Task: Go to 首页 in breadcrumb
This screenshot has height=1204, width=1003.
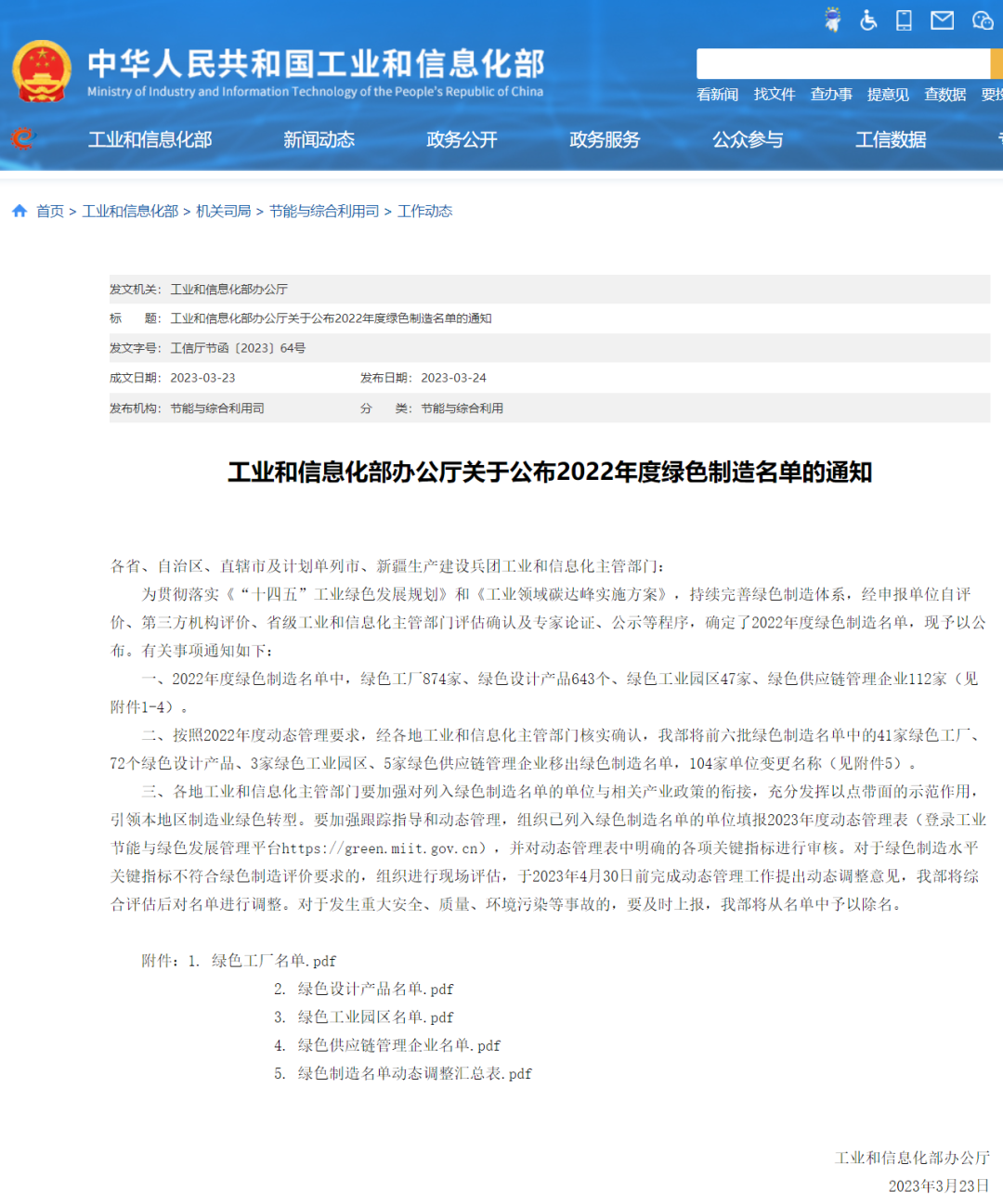Action: (50, 212)
